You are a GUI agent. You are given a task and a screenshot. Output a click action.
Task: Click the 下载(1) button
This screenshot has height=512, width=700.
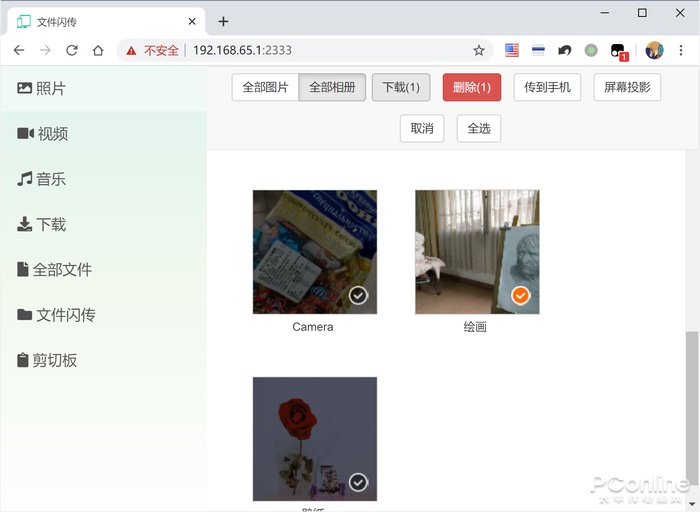click(x=401, y=87)
